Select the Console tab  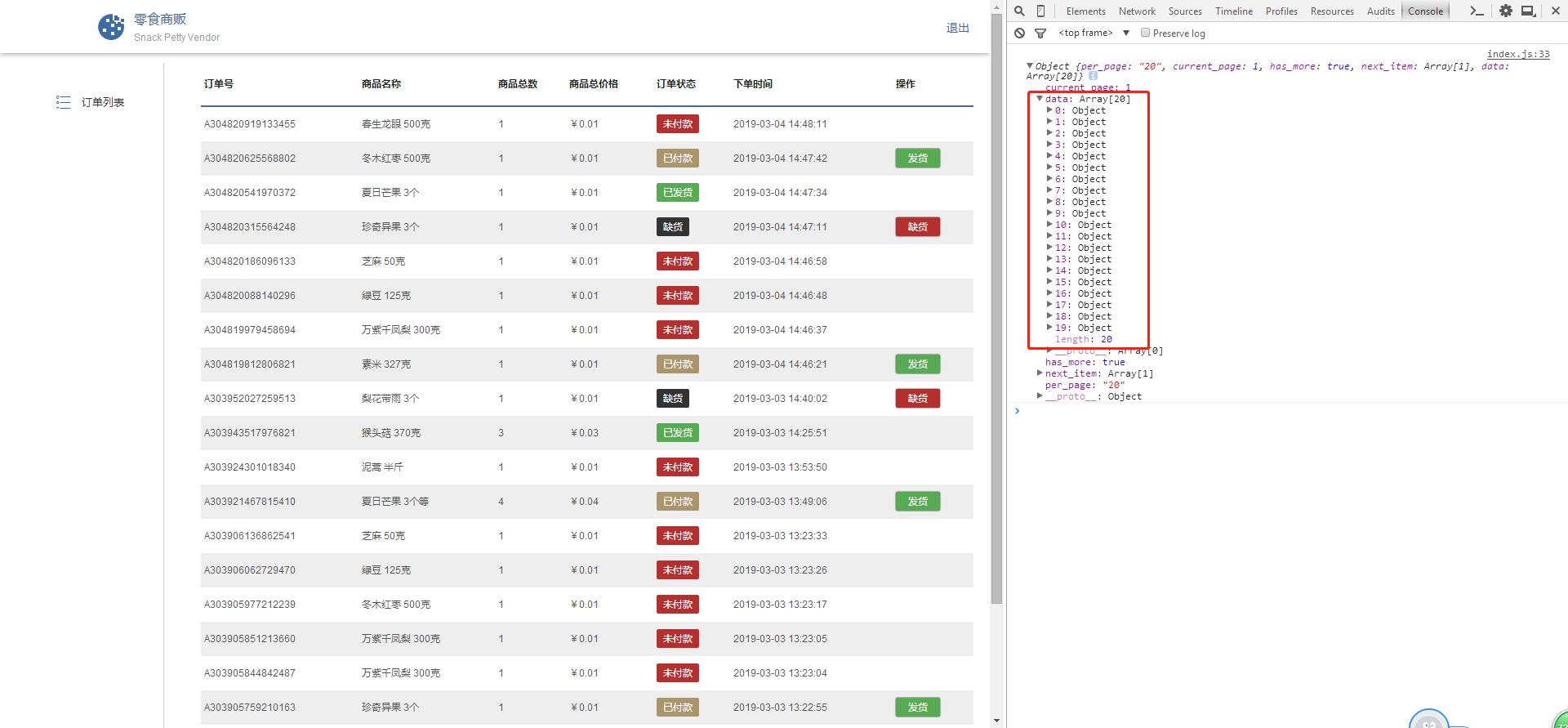(1426, 11)
